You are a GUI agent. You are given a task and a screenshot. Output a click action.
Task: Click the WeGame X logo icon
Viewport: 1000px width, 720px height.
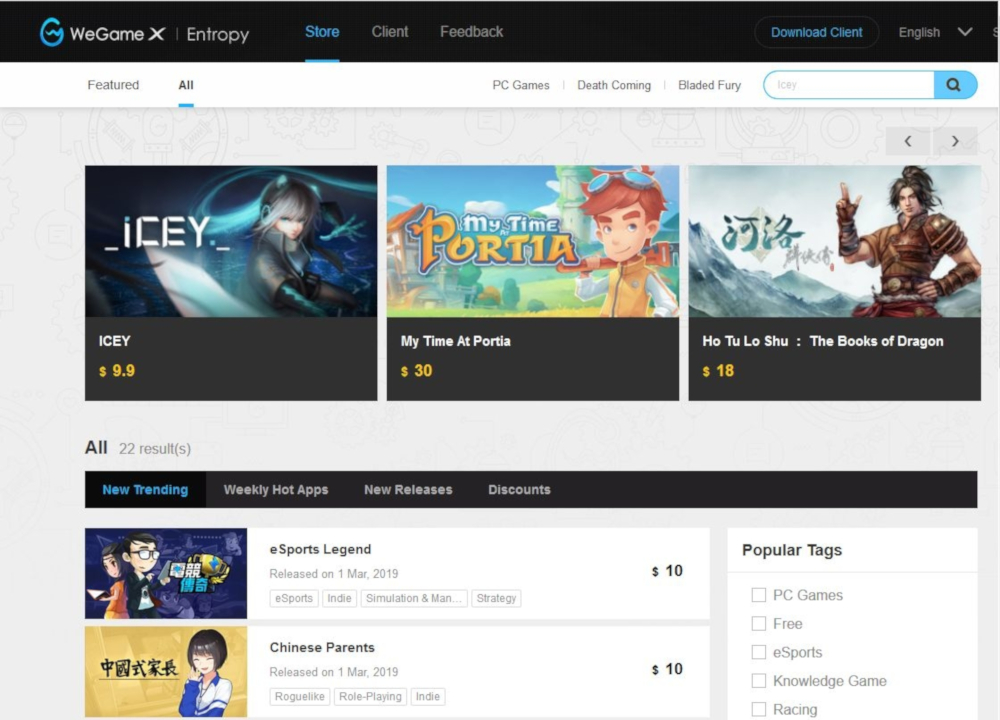coord(52,32)
